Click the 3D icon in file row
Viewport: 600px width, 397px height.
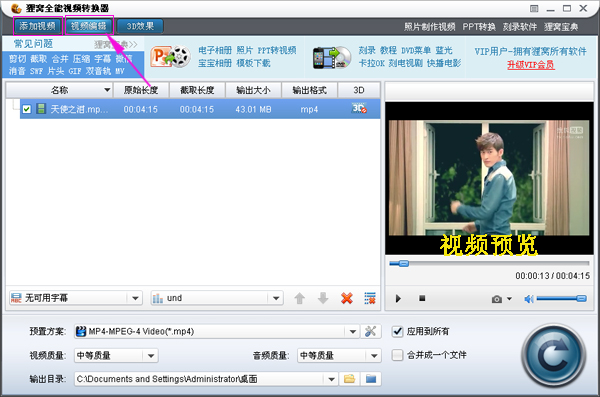point(359,108)
